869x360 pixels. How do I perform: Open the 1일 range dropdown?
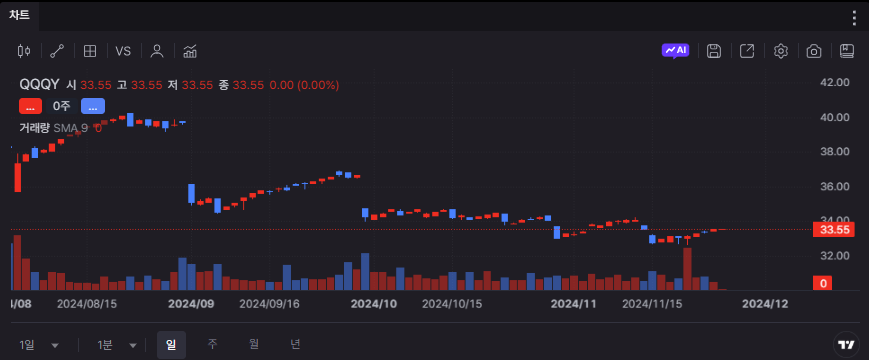tap(39, 345)
